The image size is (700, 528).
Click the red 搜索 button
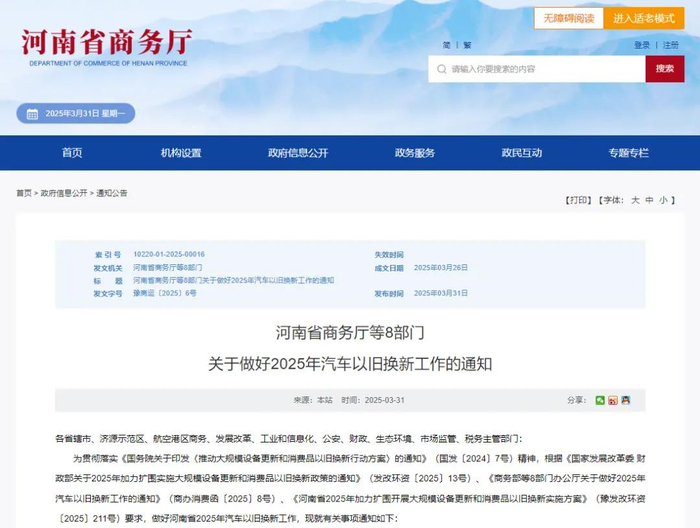click(x=665, y=69)
